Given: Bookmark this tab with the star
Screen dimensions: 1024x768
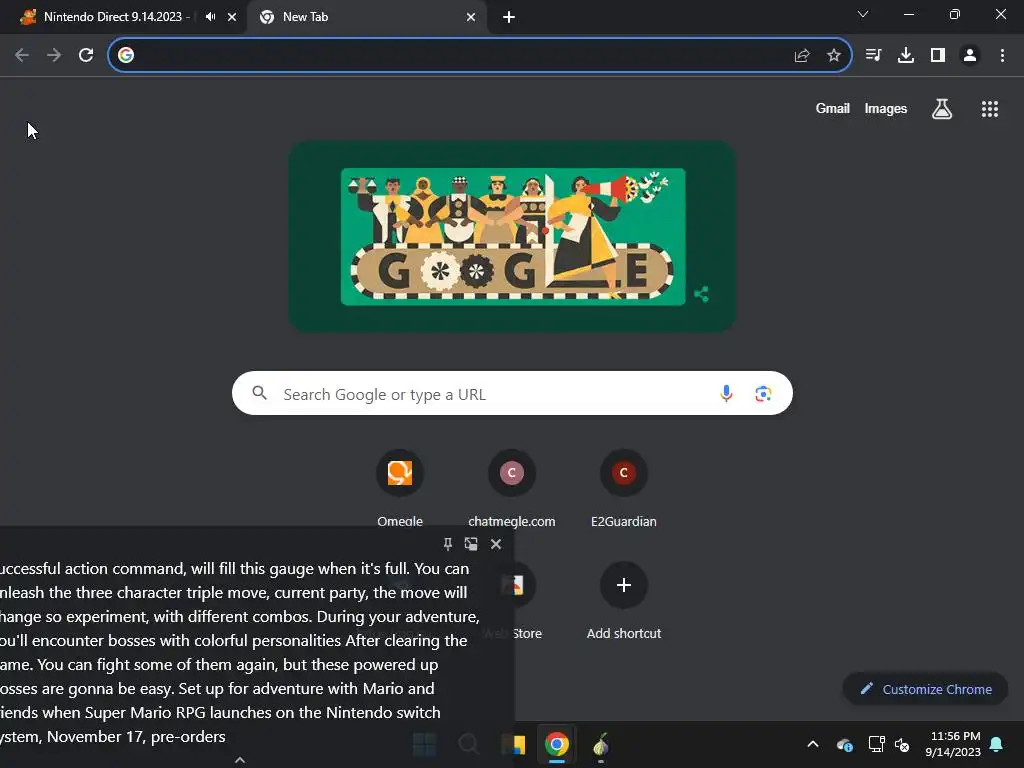Looking at the screenshot, I should coord(834,55).
